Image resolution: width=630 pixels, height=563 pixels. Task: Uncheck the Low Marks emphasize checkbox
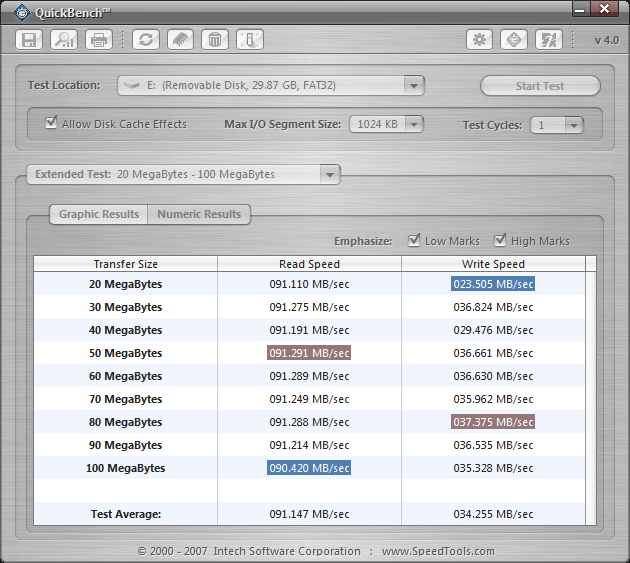click(x=415, y=241)
